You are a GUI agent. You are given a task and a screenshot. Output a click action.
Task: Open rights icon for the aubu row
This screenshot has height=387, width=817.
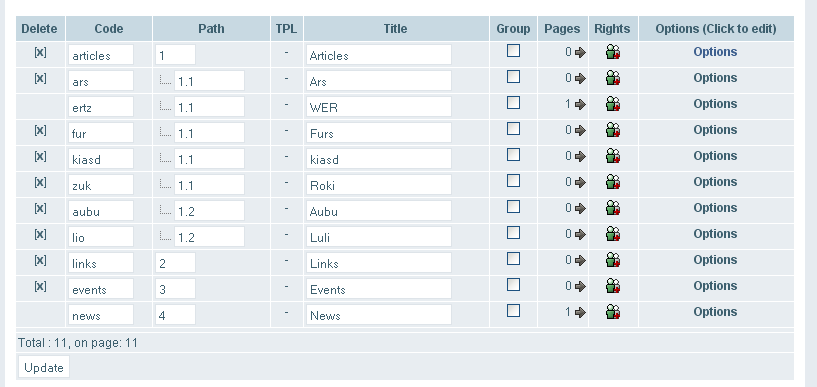pyautogui.click(x=613, y=208)
